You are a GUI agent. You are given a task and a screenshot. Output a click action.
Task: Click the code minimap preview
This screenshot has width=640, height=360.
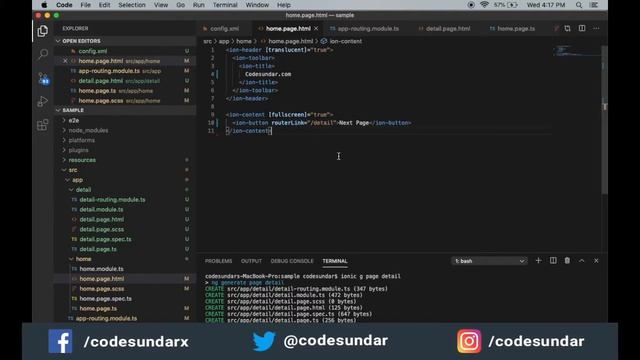tap(576, 51)
